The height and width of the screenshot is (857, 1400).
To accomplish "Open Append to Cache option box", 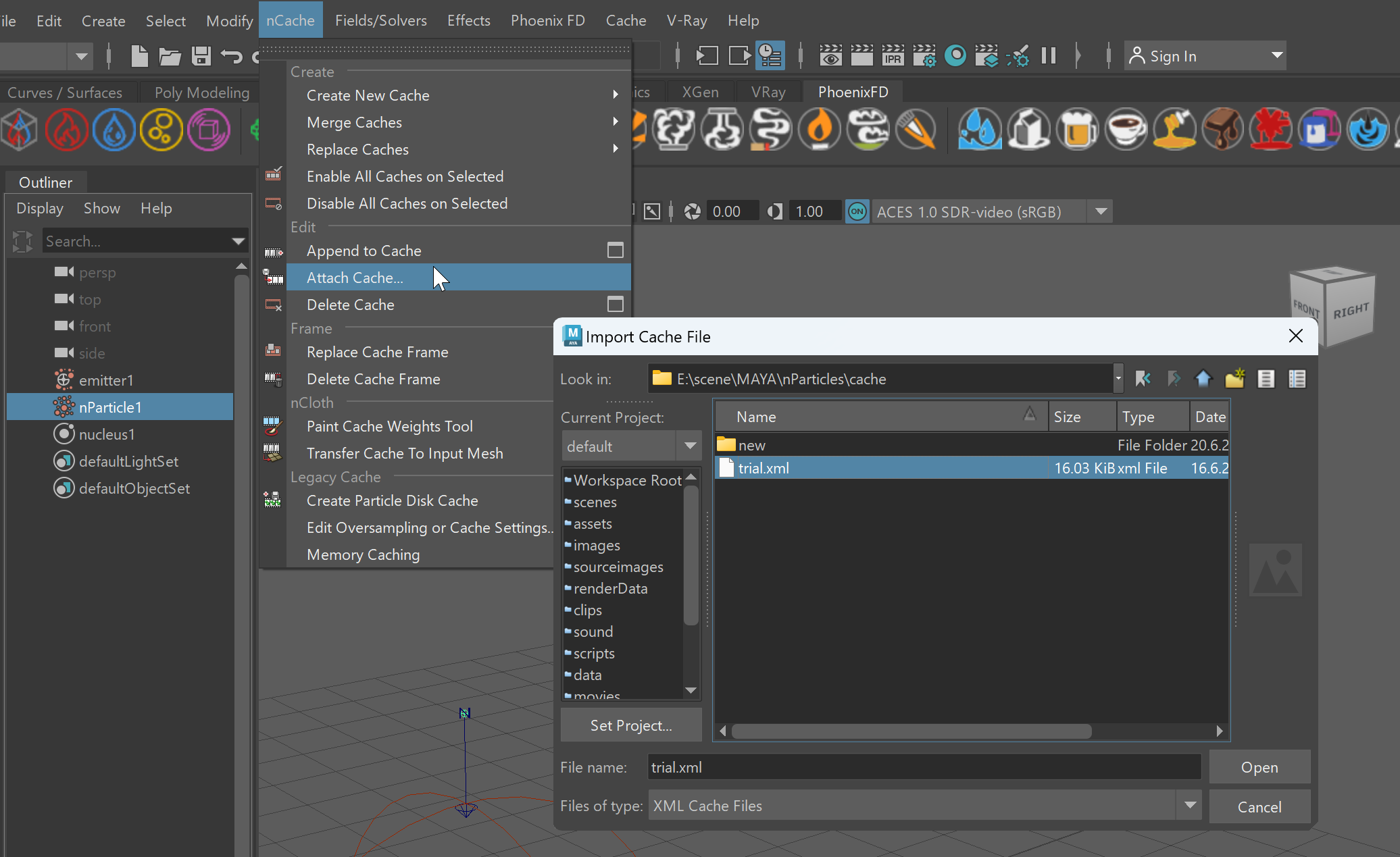I will coord(615,251).
